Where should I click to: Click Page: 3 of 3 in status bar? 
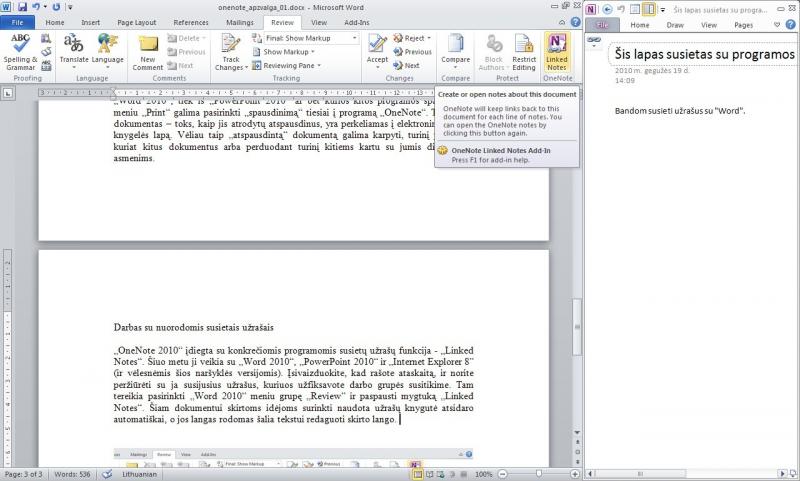(23, 474)
